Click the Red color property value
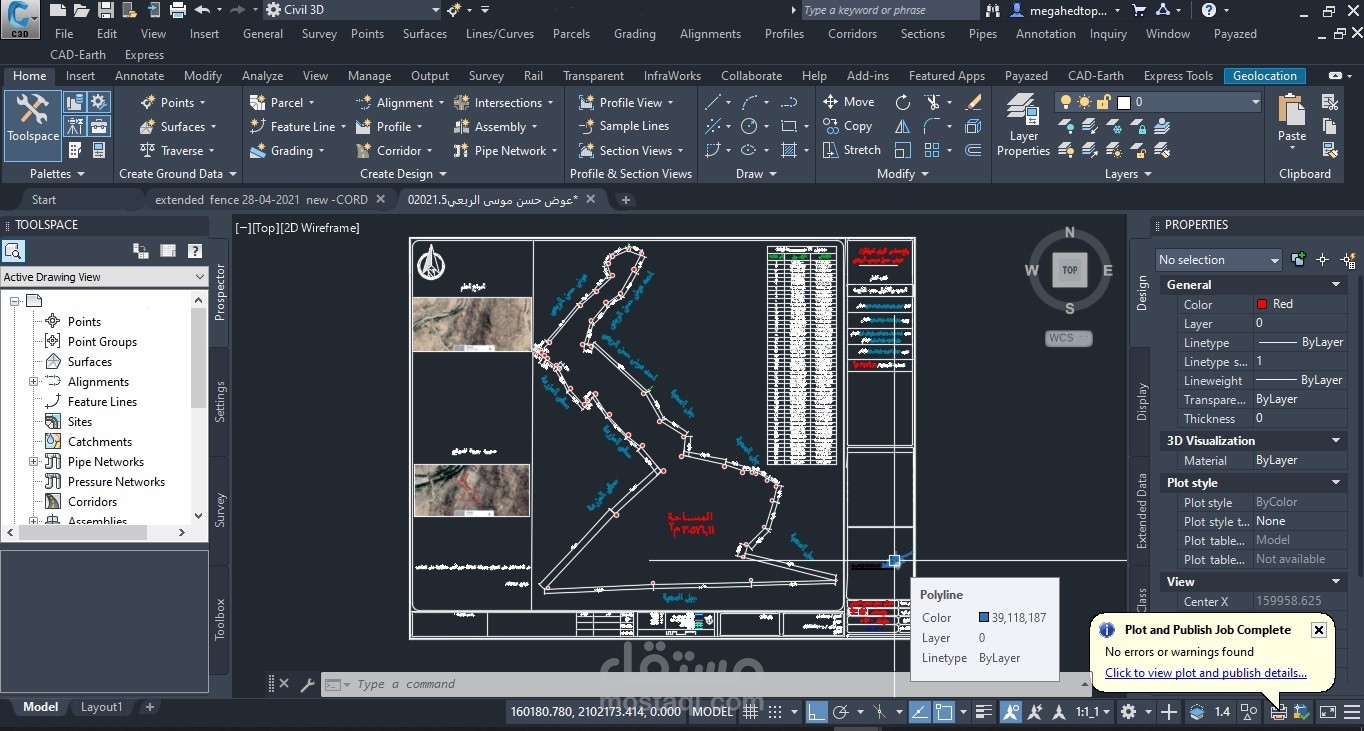Screen dimensions: 1364x731 (1300, 304)
